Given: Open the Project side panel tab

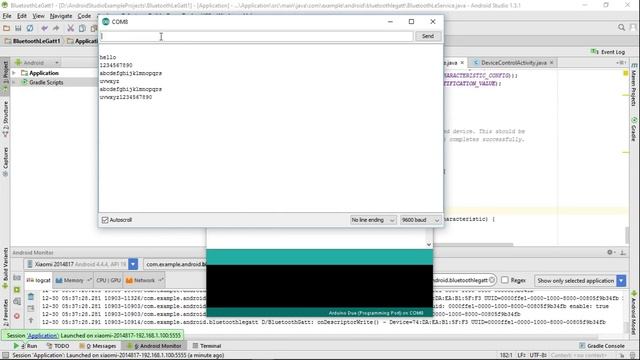Looking at the screenshot, I should coord(5,77).
